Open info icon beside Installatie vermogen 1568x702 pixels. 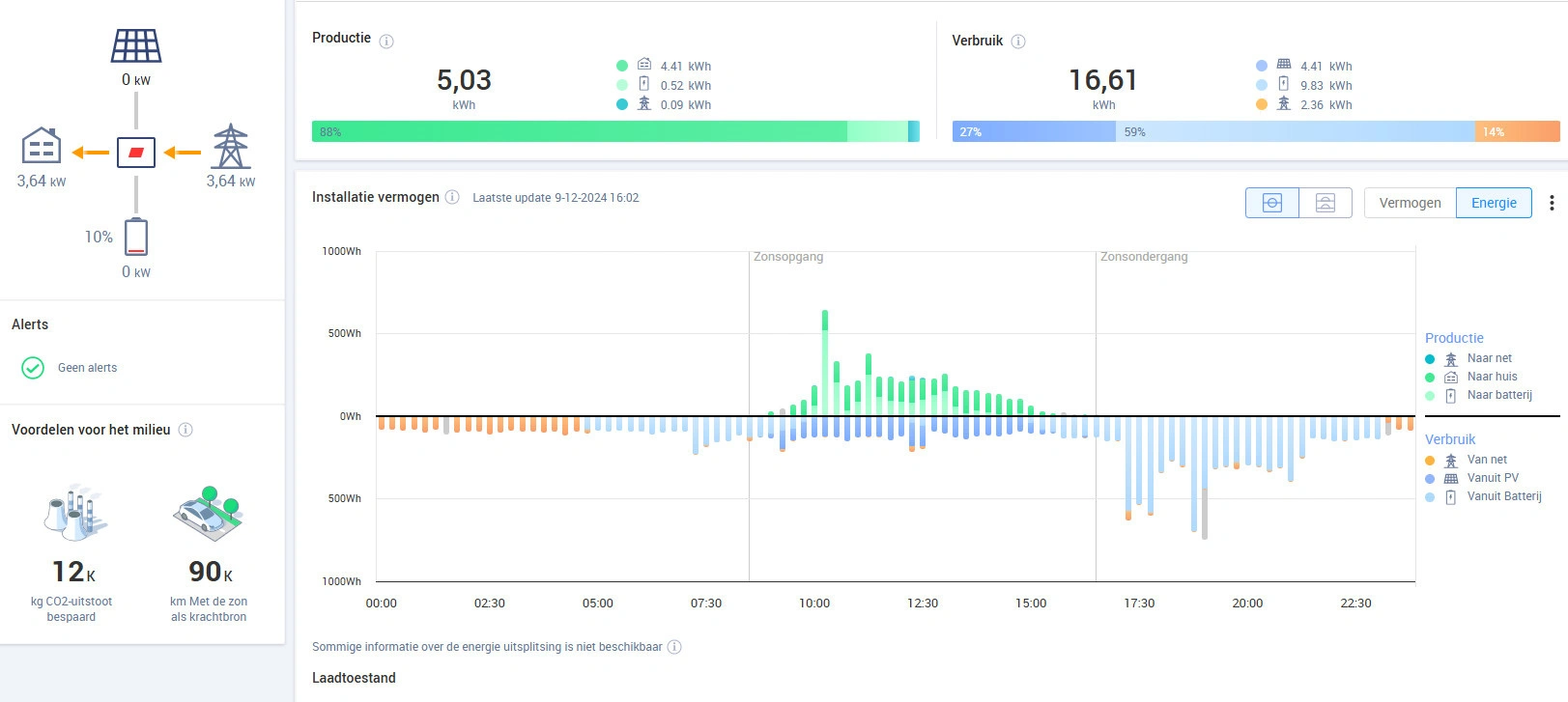pos(452,197)
